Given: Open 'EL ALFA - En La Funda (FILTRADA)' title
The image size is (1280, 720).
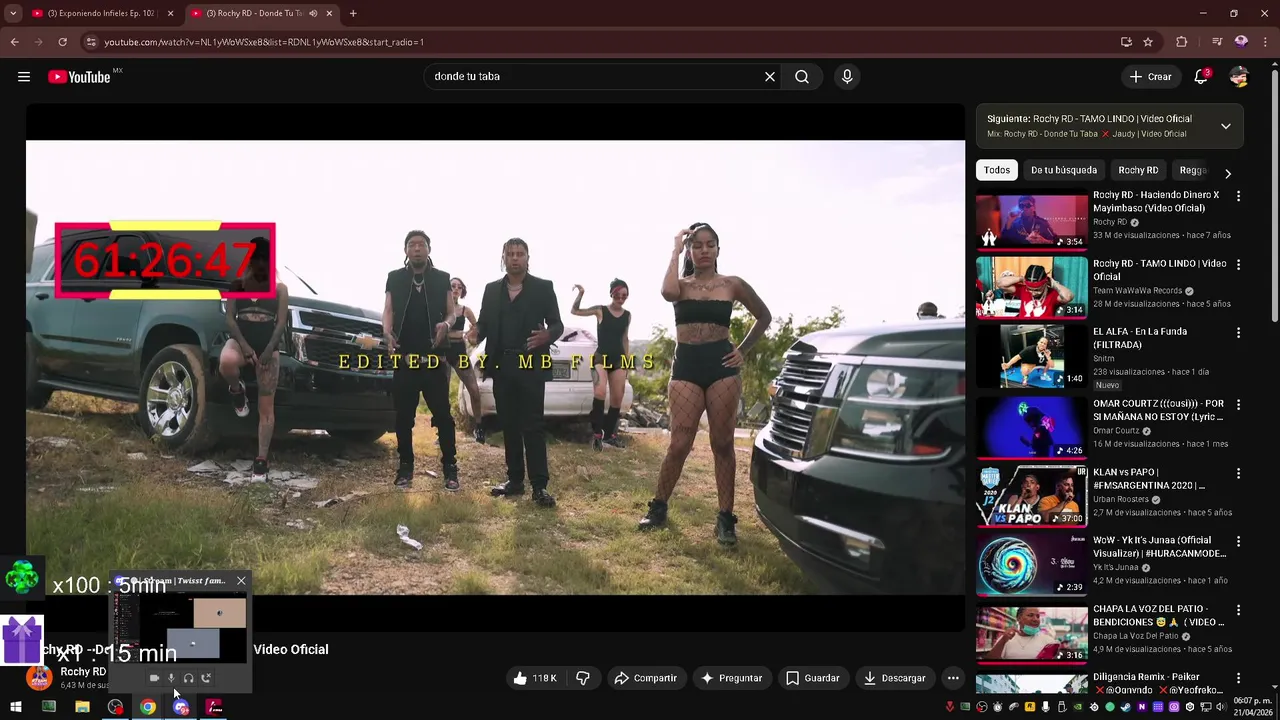Looking at the screenshot, I should point(1140,338).
